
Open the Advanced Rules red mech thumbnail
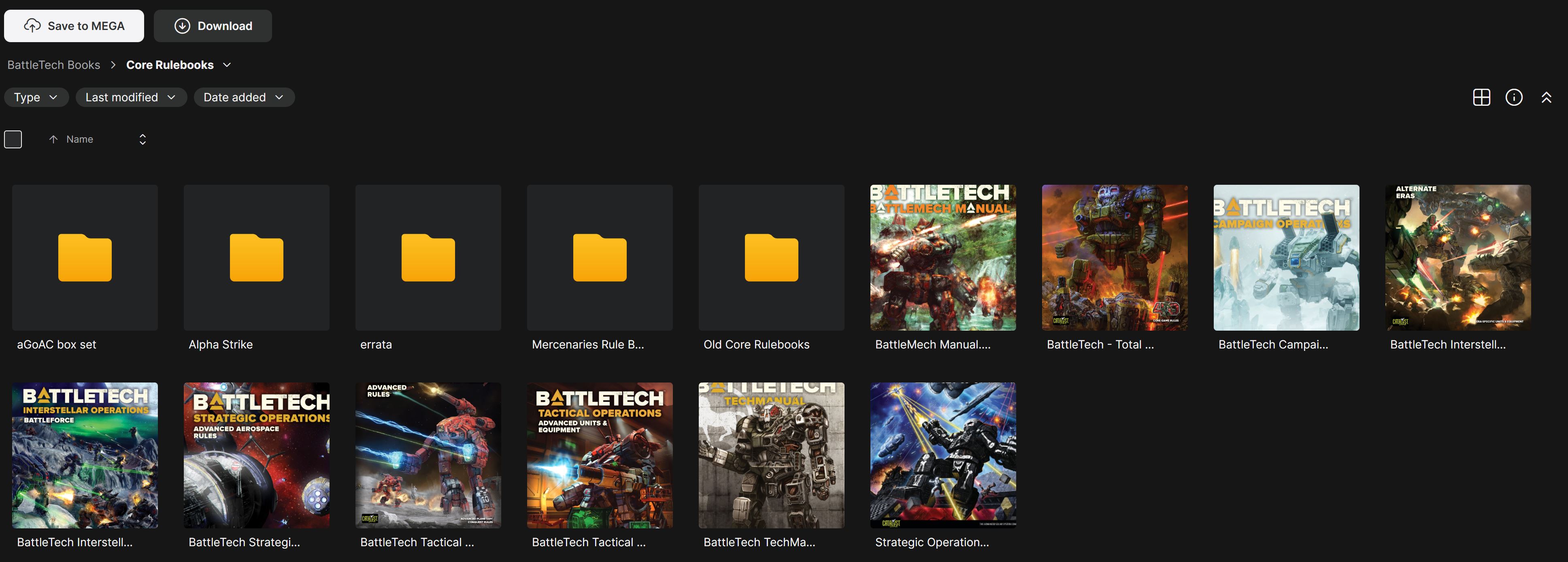[428, 455]
